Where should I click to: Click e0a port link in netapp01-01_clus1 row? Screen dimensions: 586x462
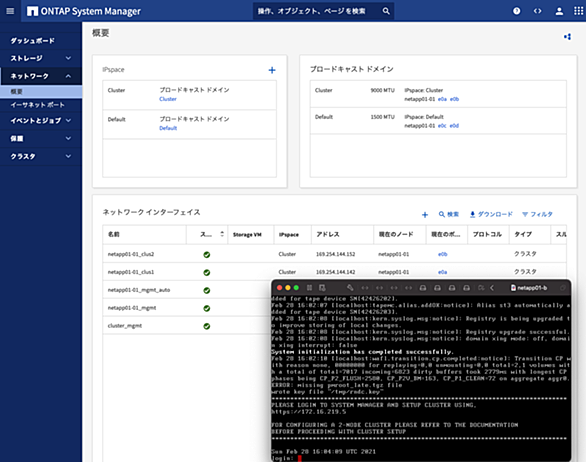point(442,272)
